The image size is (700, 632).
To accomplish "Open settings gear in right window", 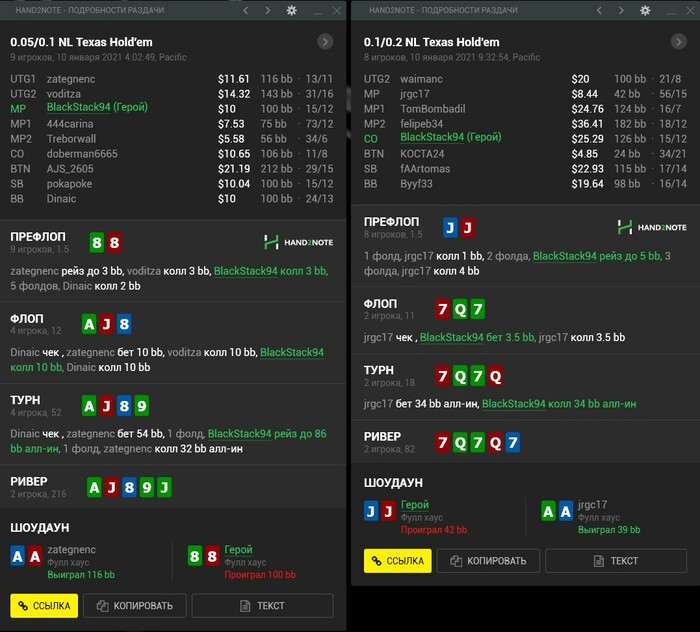I will (645, 10).
